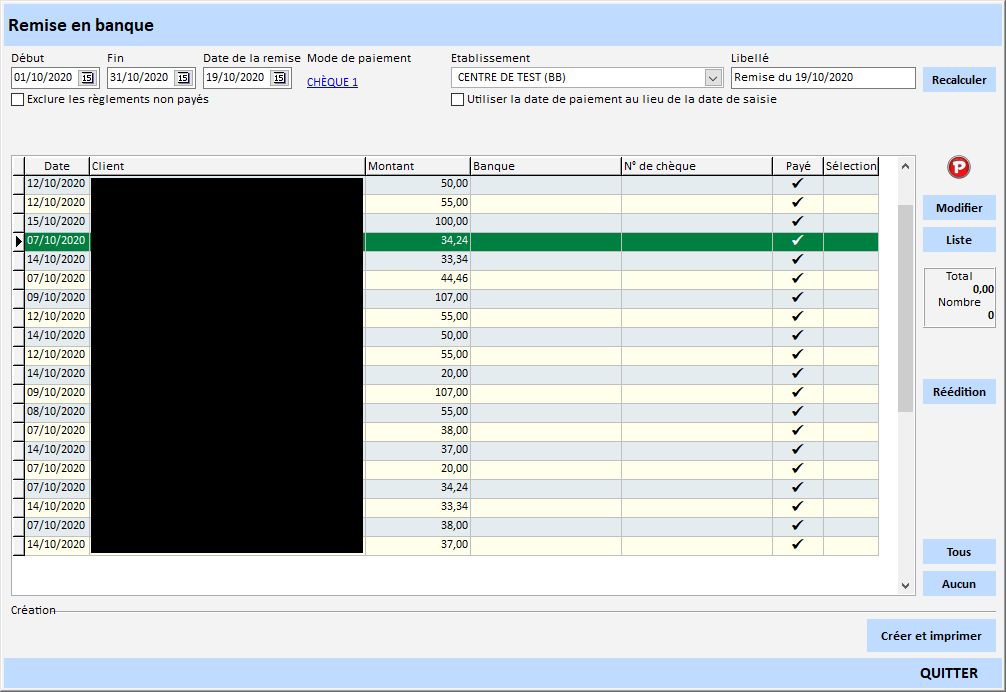
Task: Open the CHÈQUE 1 payment mode link
Action: [332, 82]
